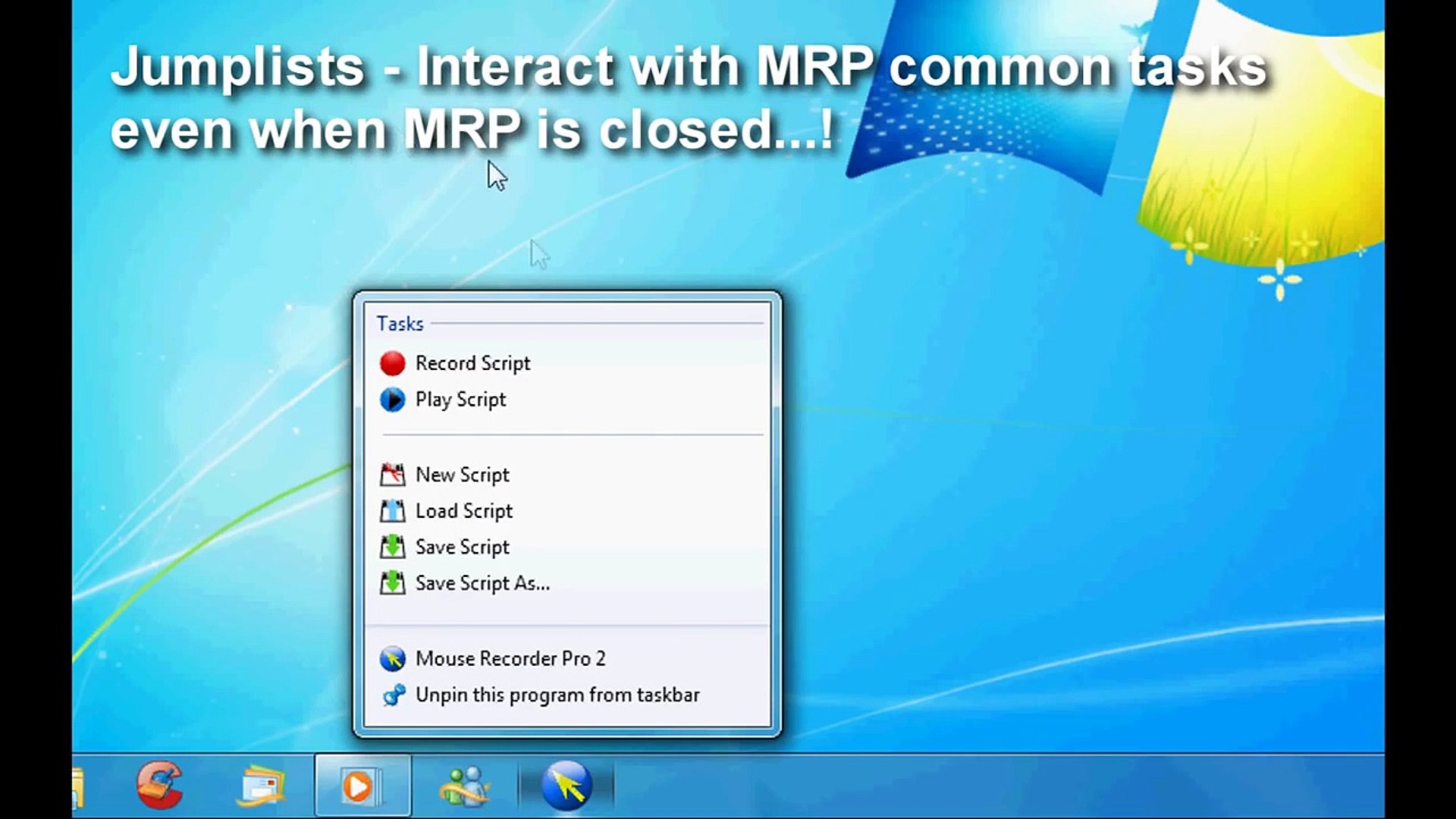Click the Tasks section header
Screen dimensions: 1456x819
(x=400, y=324)
